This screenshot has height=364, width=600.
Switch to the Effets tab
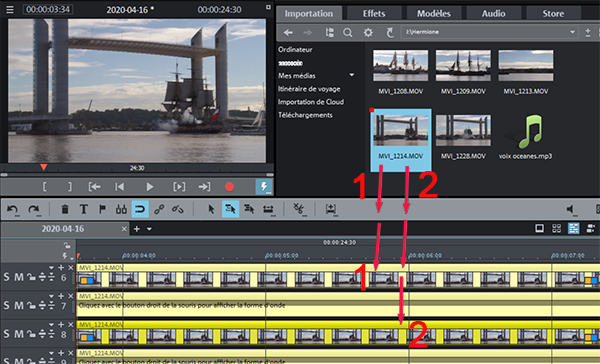point(374,13)
